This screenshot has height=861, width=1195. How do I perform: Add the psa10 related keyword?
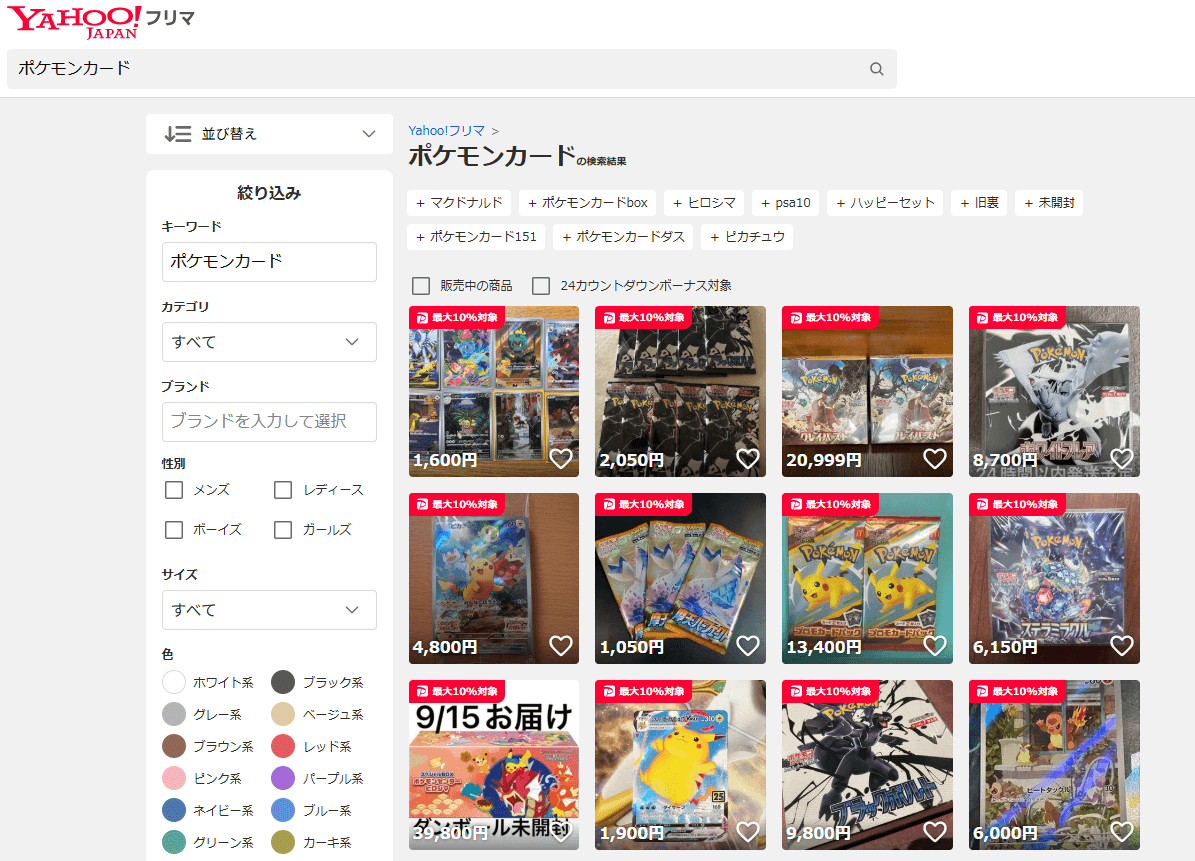tap(785, 203)
